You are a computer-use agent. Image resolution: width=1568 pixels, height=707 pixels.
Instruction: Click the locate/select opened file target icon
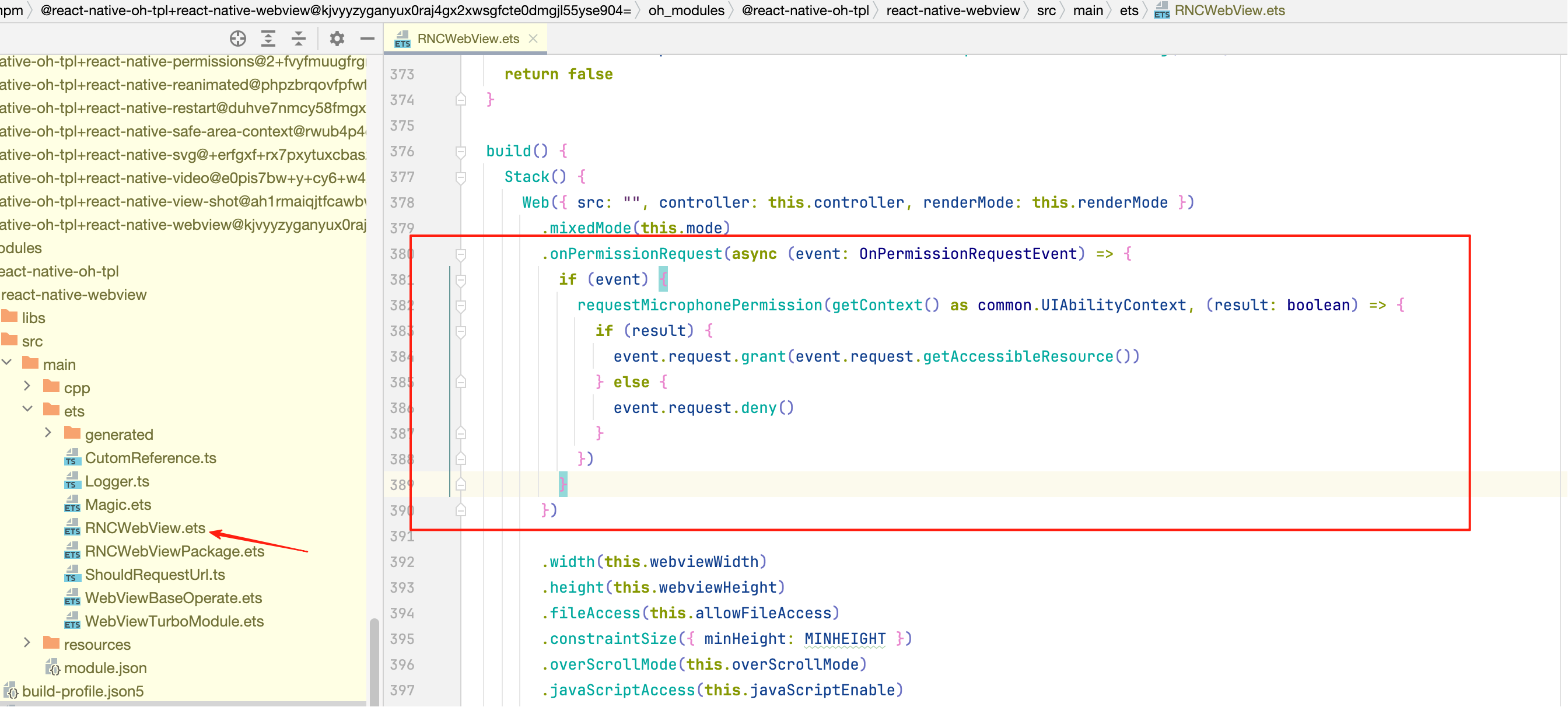[238, 39]
